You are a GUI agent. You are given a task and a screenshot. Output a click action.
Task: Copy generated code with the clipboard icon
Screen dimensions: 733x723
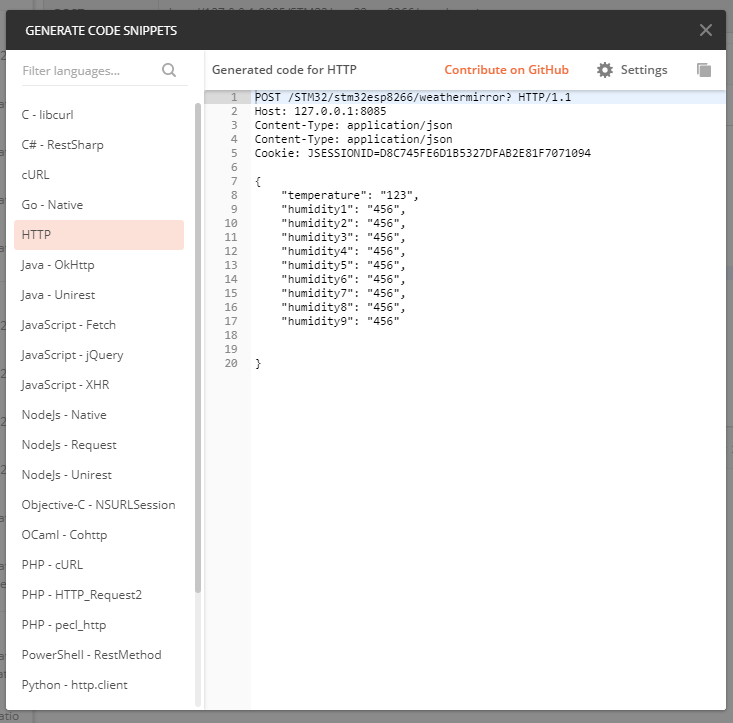pos(704,70)
